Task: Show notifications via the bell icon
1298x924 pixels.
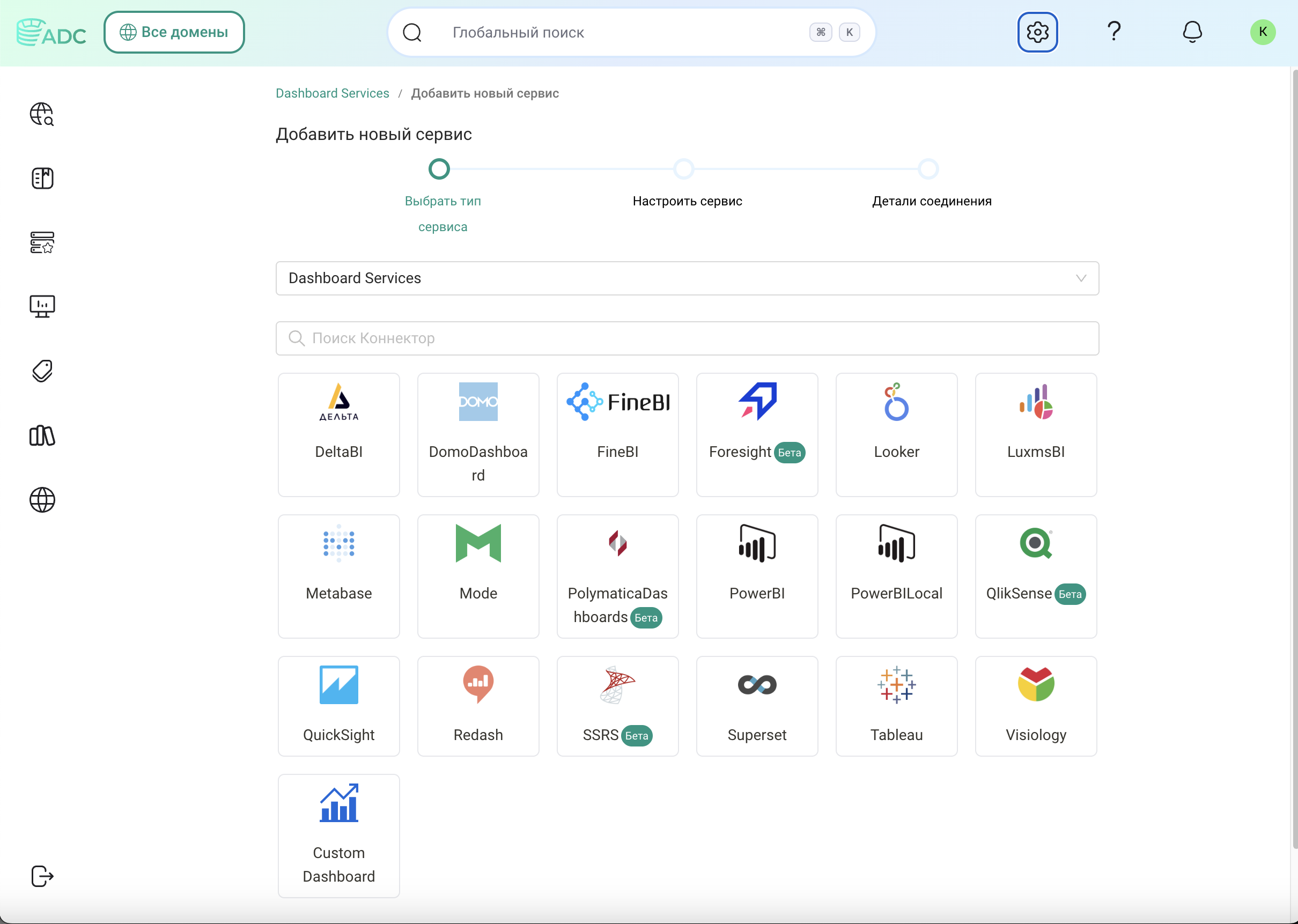Action: point(1192,32)
